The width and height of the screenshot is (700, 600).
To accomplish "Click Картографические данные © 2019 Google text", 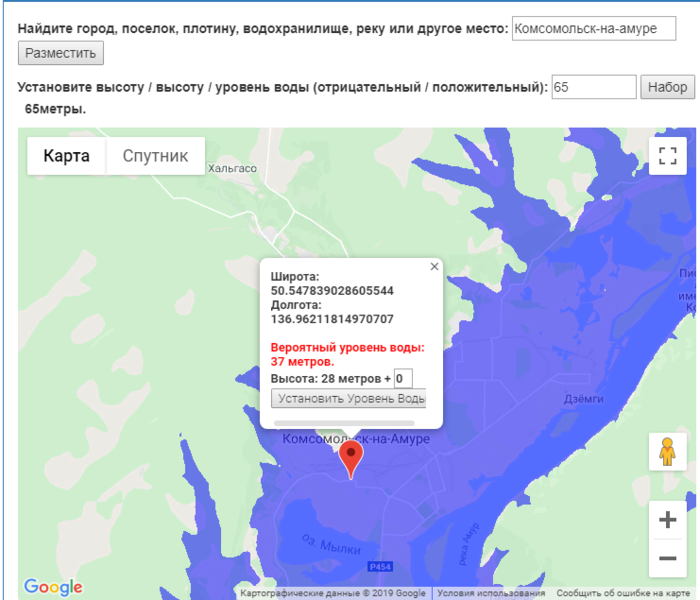I will 333,593.
